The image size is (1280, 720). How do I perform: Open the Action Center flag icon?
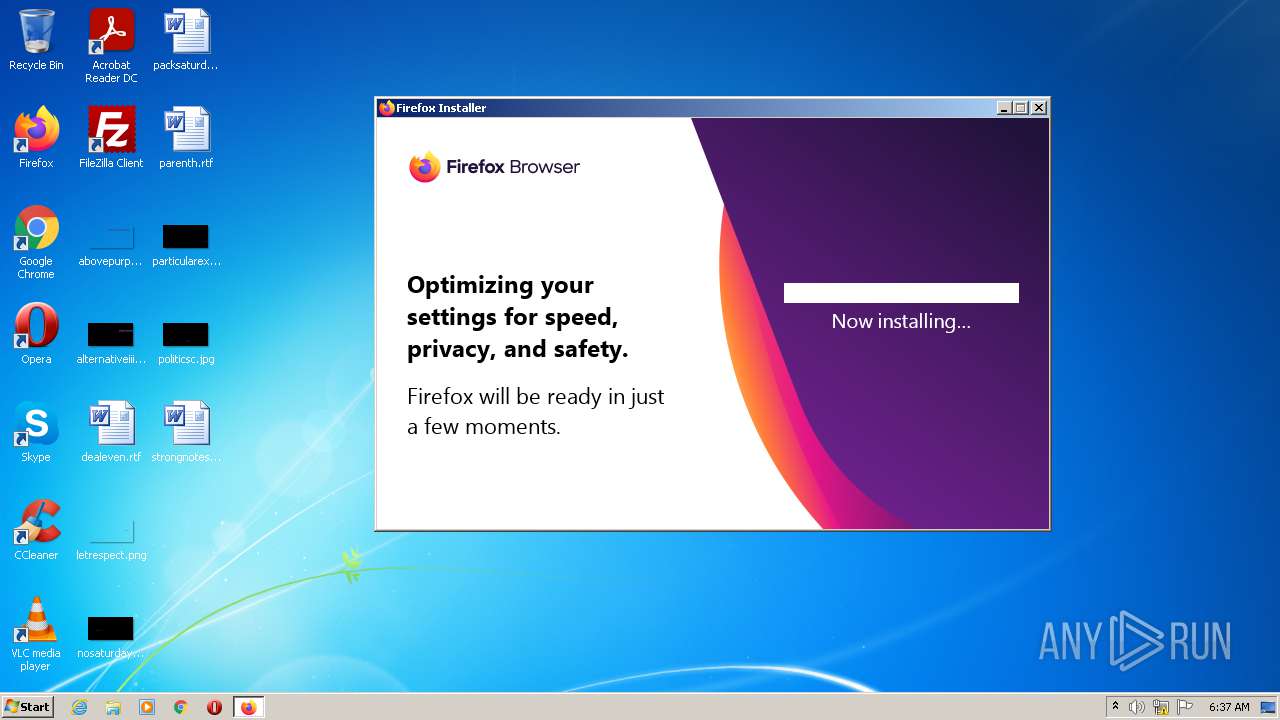1185,707
